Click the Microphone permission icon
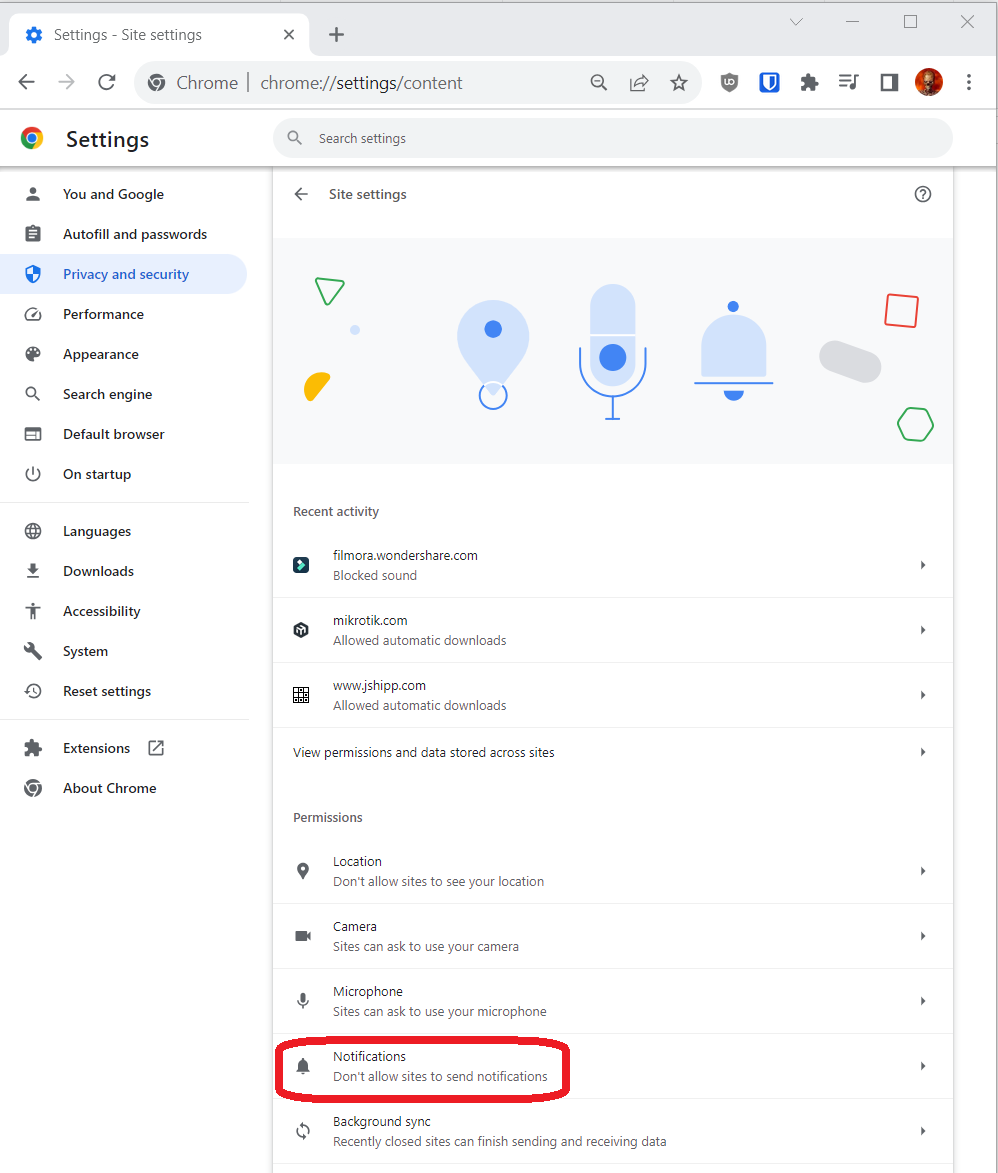 click(x=303, y=1001)
